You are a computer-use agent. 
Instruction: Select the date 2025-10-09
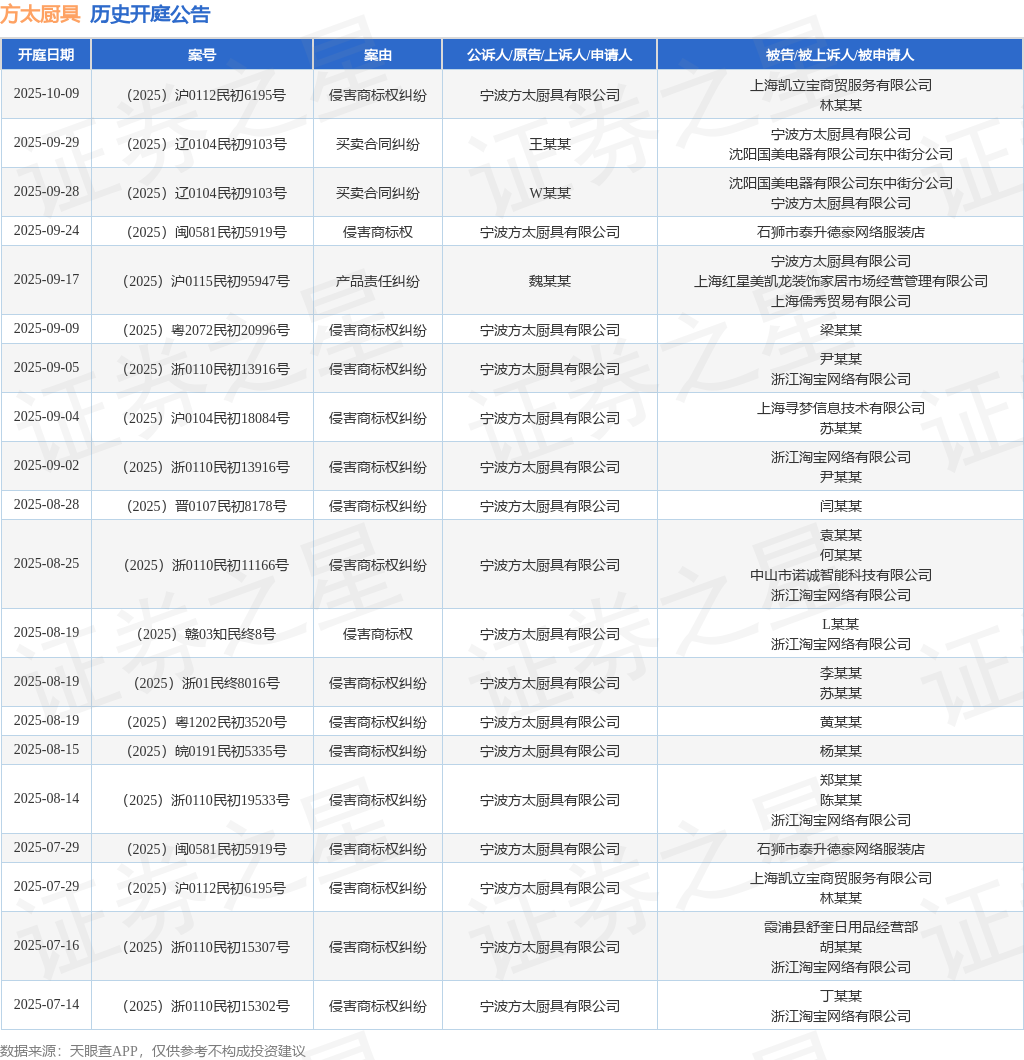pyautogui.click(x=46, y=94)
